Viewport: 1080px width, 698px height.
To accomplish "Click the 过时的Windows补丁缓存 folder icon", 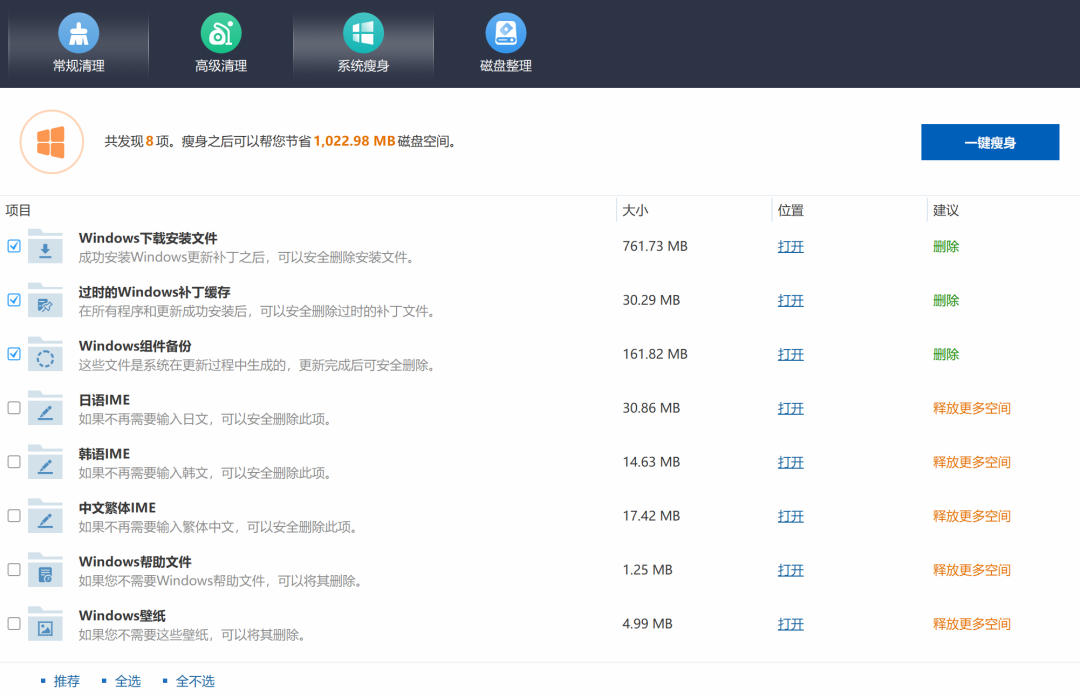I will pyautogui.click(x=45, y=301).
